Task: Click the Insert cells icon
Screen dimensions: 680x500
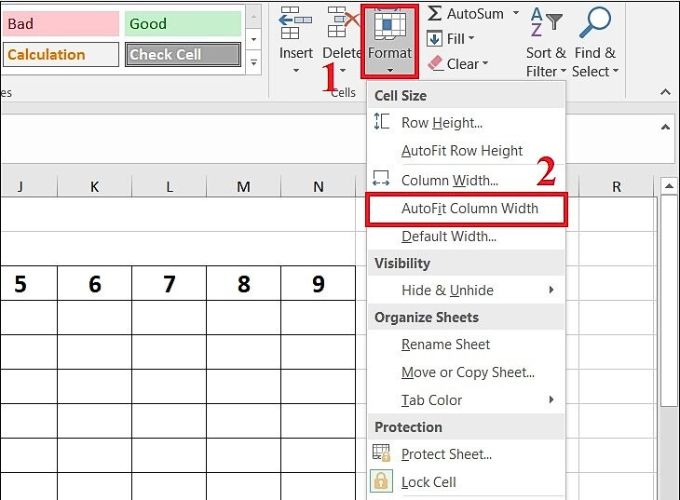Action: point(295,24)
